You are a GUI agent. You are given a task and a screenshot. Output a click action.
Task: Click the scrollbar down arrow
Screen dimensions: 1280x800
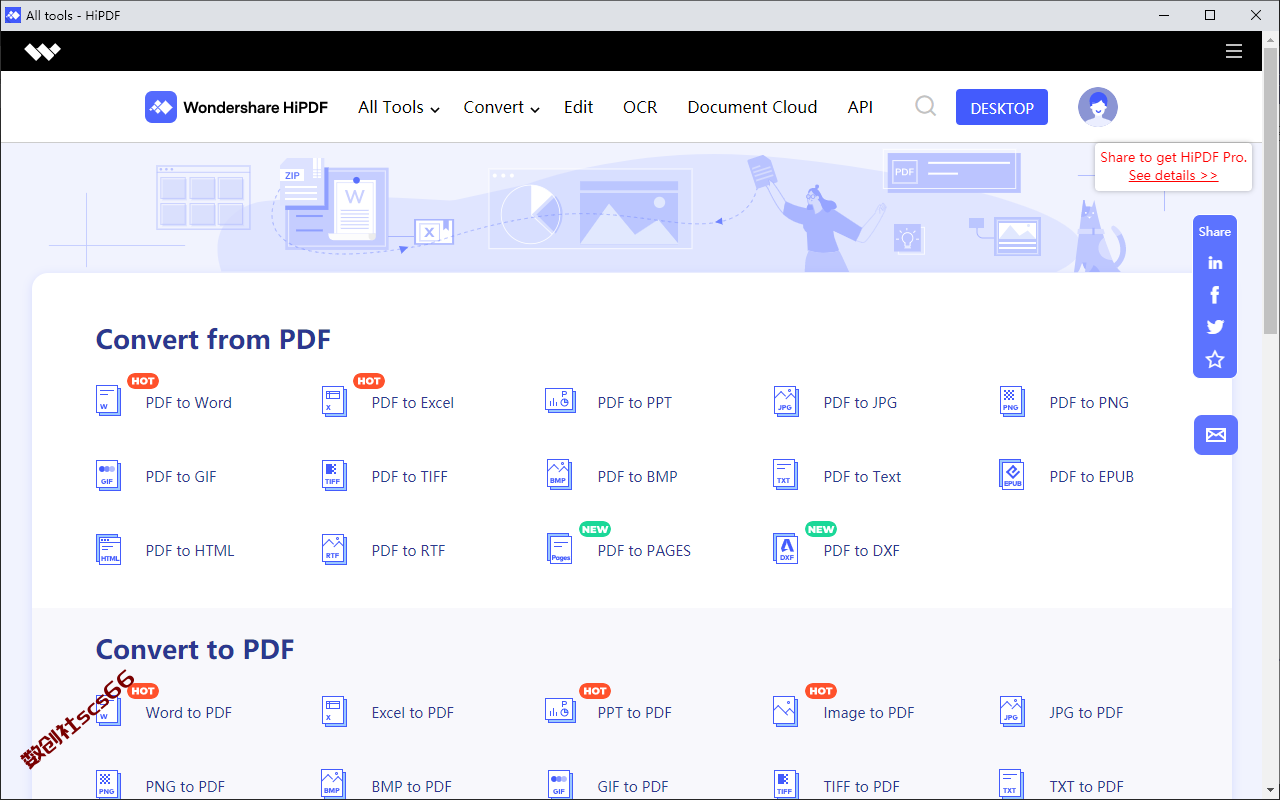click(1271, 791)
